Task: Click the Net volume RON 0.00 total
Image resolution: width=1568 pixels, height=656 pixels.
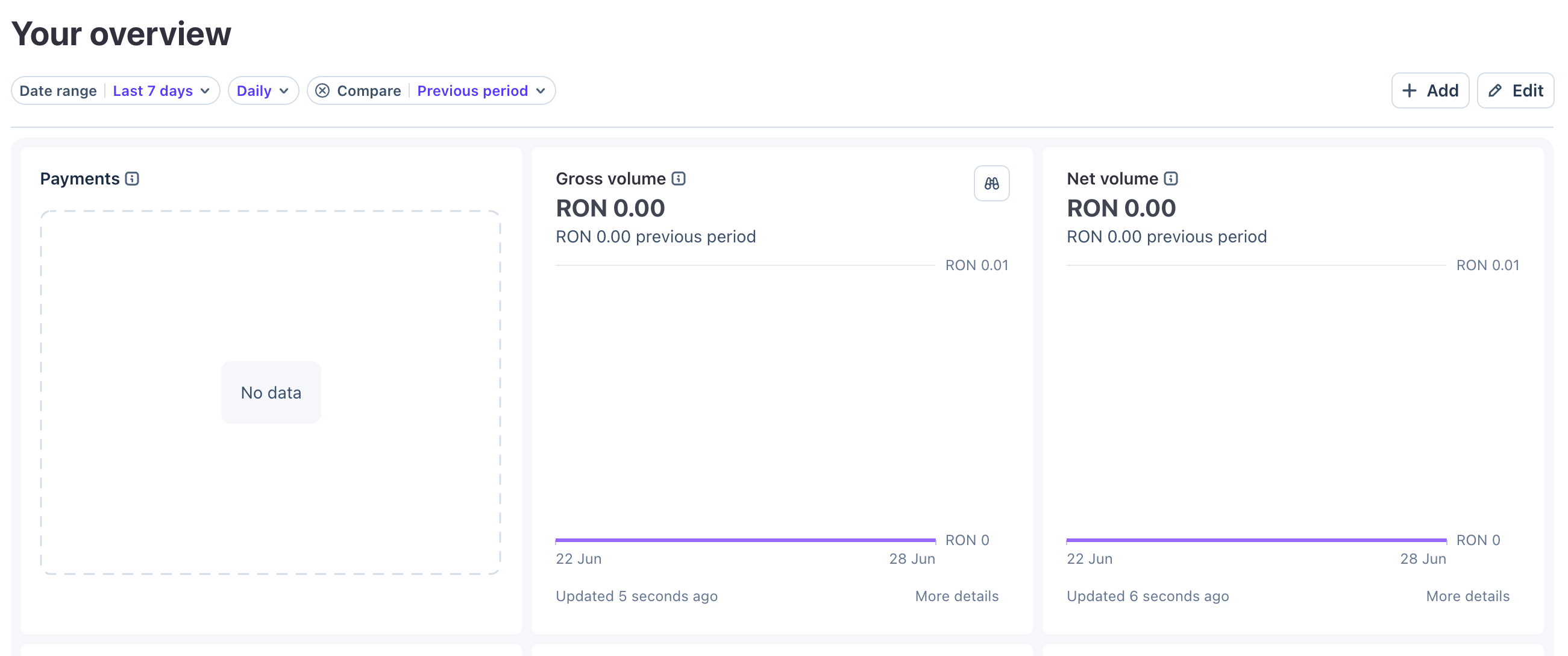Action: tap(1121, 208)
